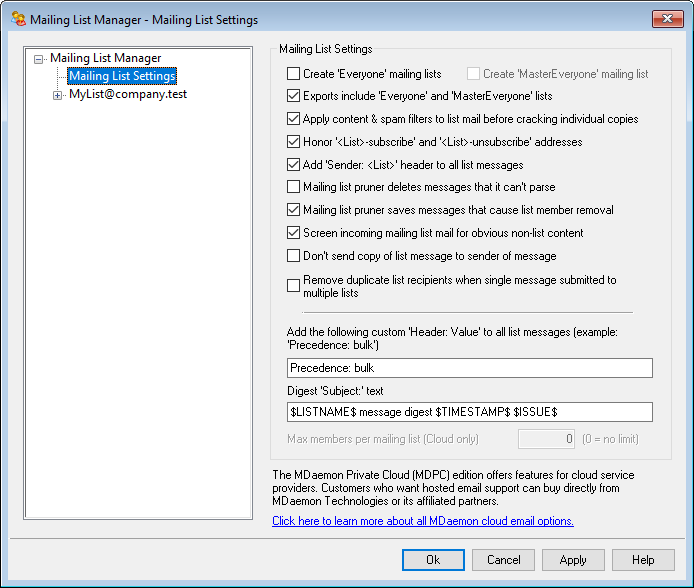The width and height of the screenshot is (694, 588).
Task: Toggle Exports include 'Everyone' and 'MasterEveryone' lists
Action: 293,97
